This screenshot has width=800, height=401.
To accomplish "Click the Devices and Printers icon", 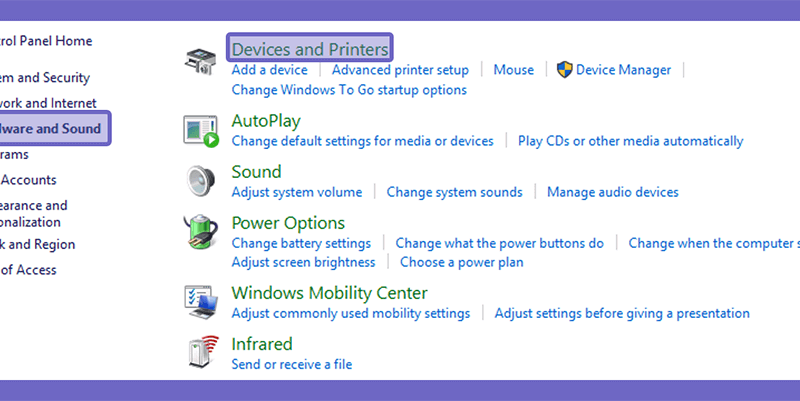I will pos(201,62).
